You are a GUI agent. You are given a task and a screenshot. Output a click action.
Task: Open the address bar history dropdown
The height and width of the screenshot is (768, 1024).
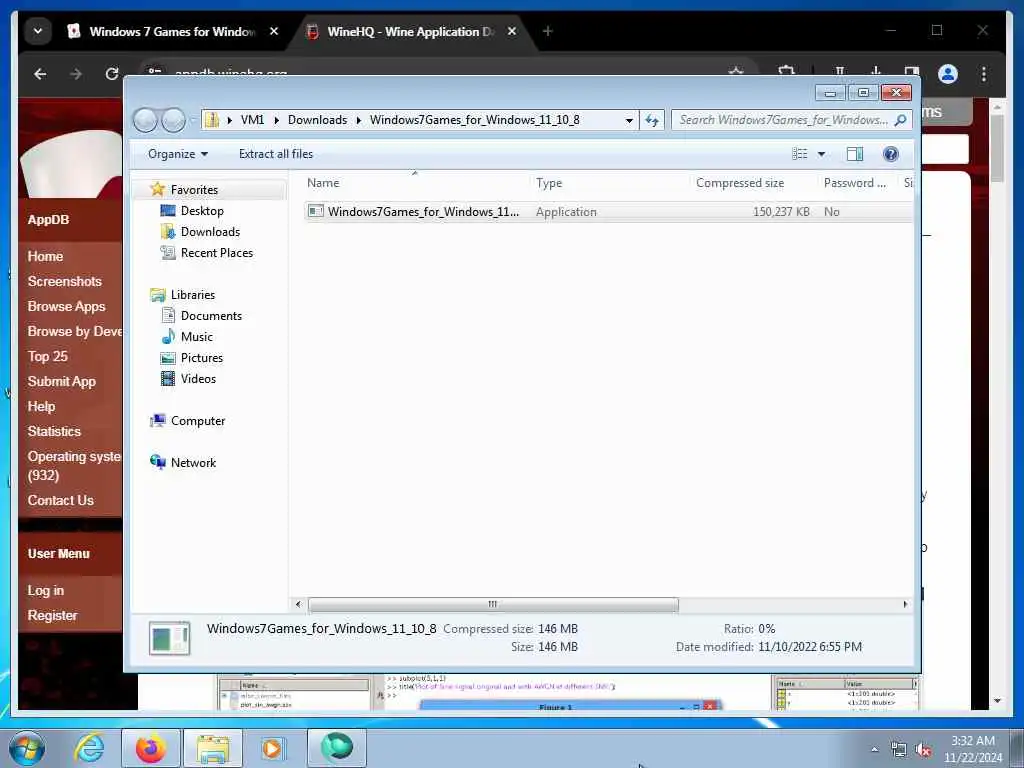(629, 120)
